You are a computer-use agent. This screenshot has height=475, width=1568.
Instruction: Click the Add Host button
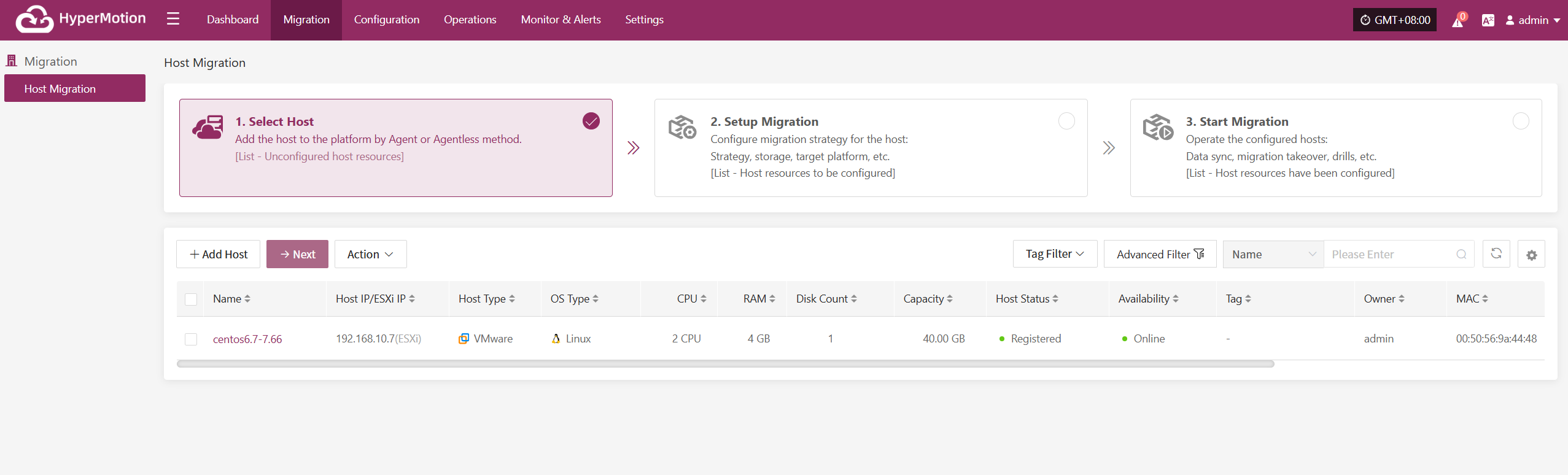coord(218,254)
